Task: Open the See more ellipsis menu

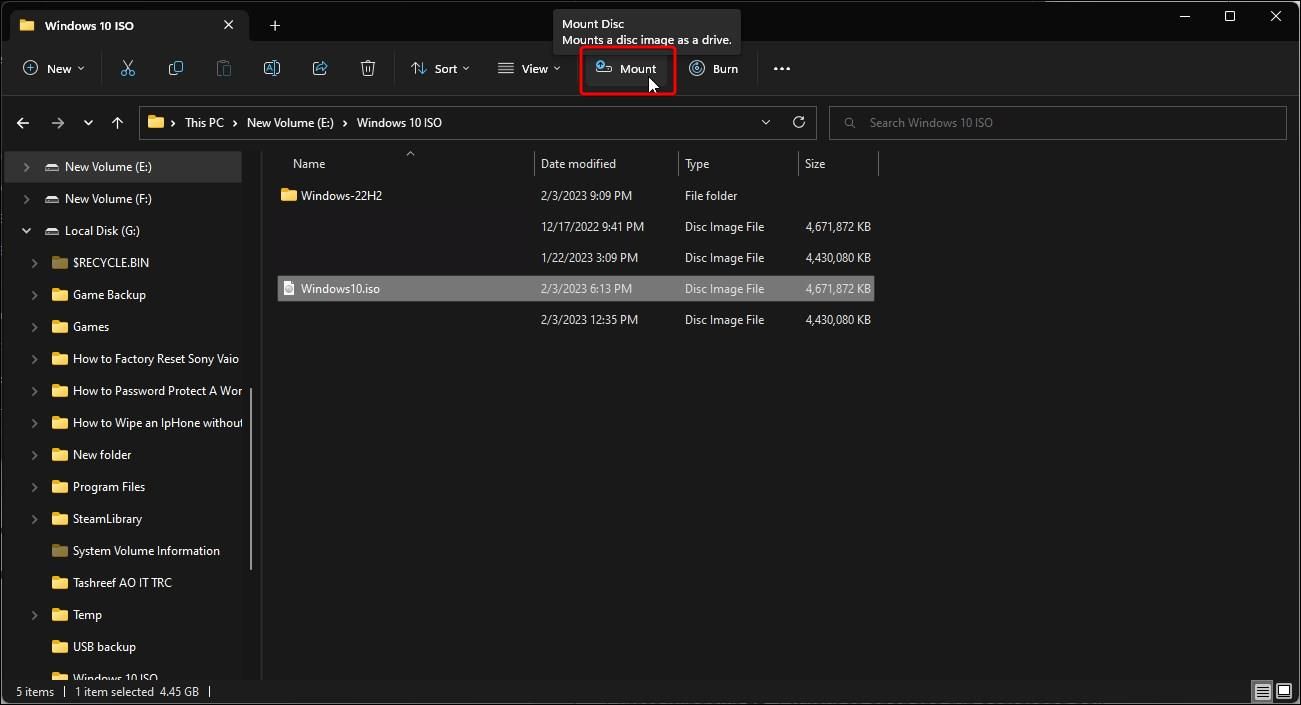Action: pos(782,69)
